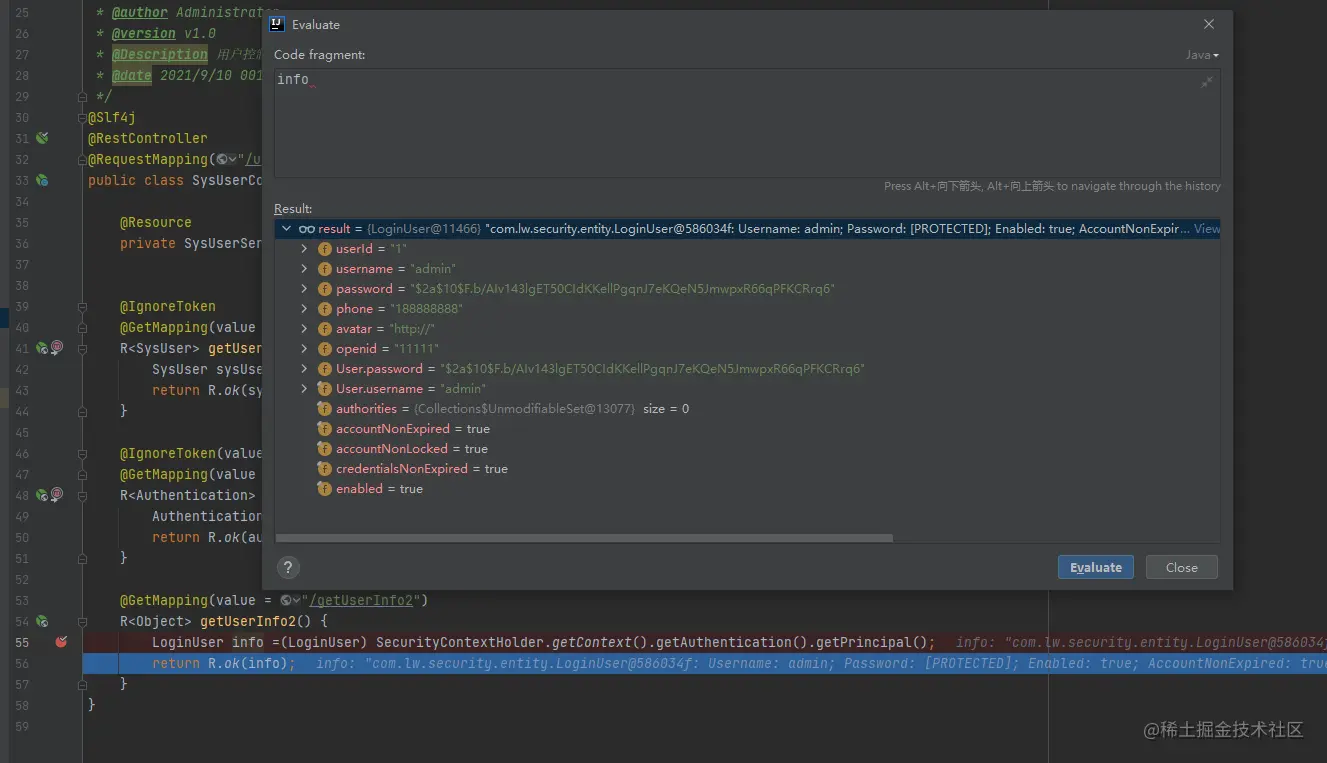
Task: Open the help question mark button
Action: pyautogui.click(x=288, y=568)
